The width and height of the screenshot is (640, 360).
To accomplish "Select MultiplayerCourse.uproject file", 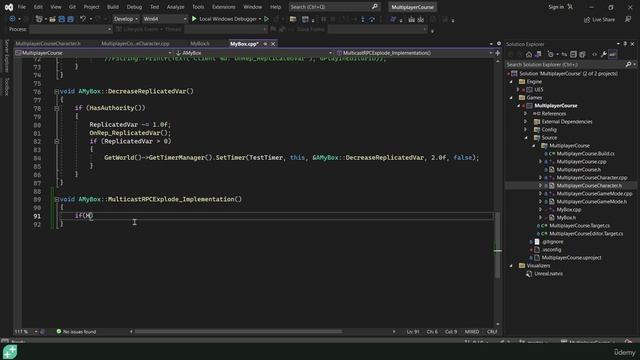I will [x=571, y=258].
